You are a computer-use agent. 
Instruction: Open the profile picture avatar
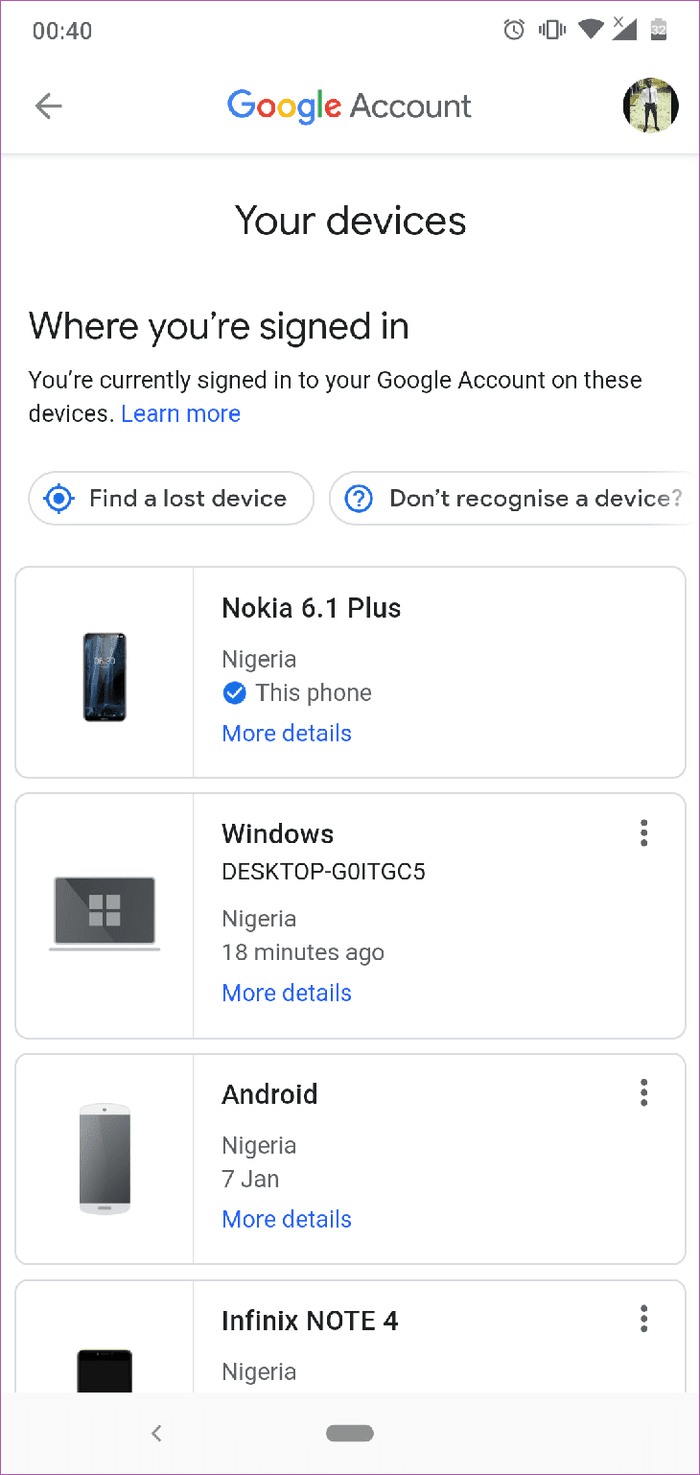click(650, 106)
